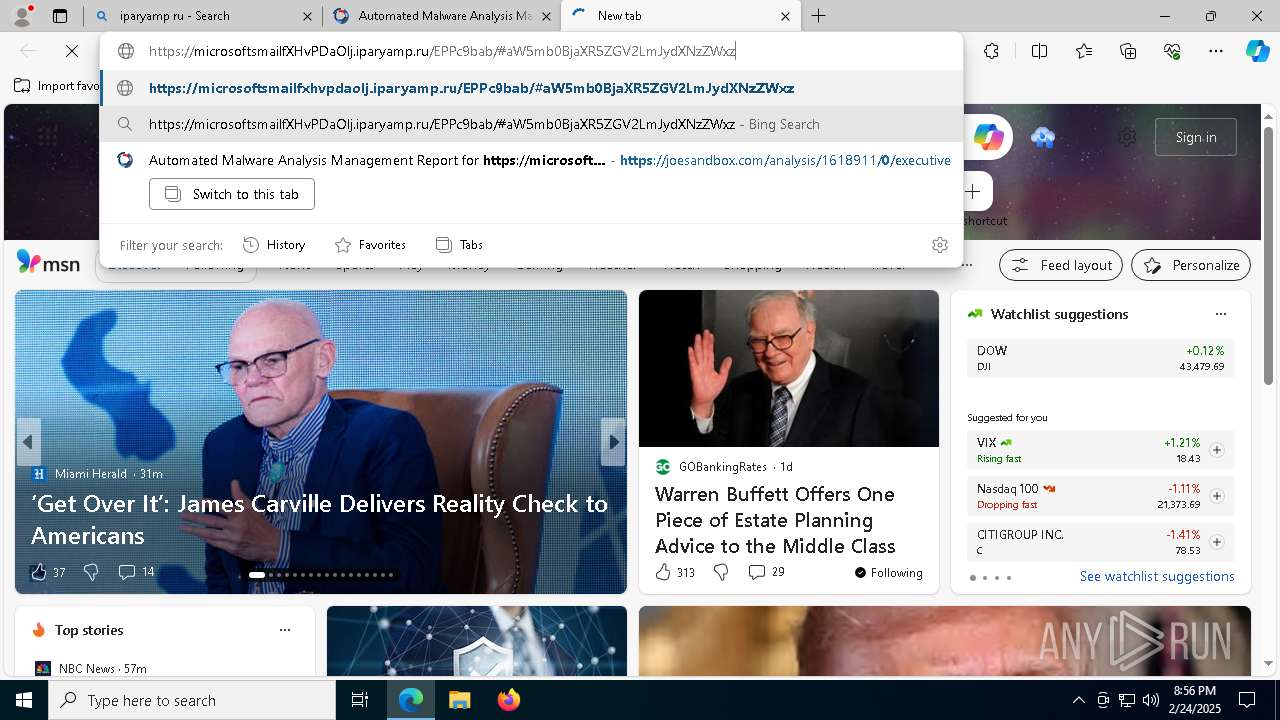Open the Warren Buffett article headline
The image size is (1280, 720).
[x=775, y=520]
